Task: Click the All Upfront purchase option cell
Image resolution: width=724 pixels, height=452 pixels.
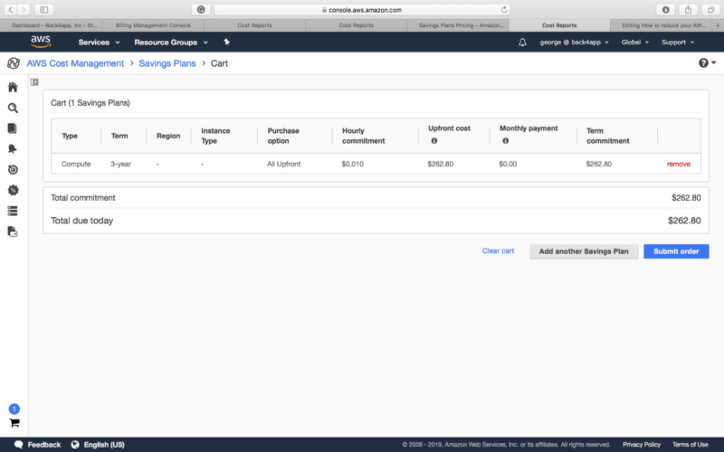Action: pyautogui.click(x=284, y=164)
